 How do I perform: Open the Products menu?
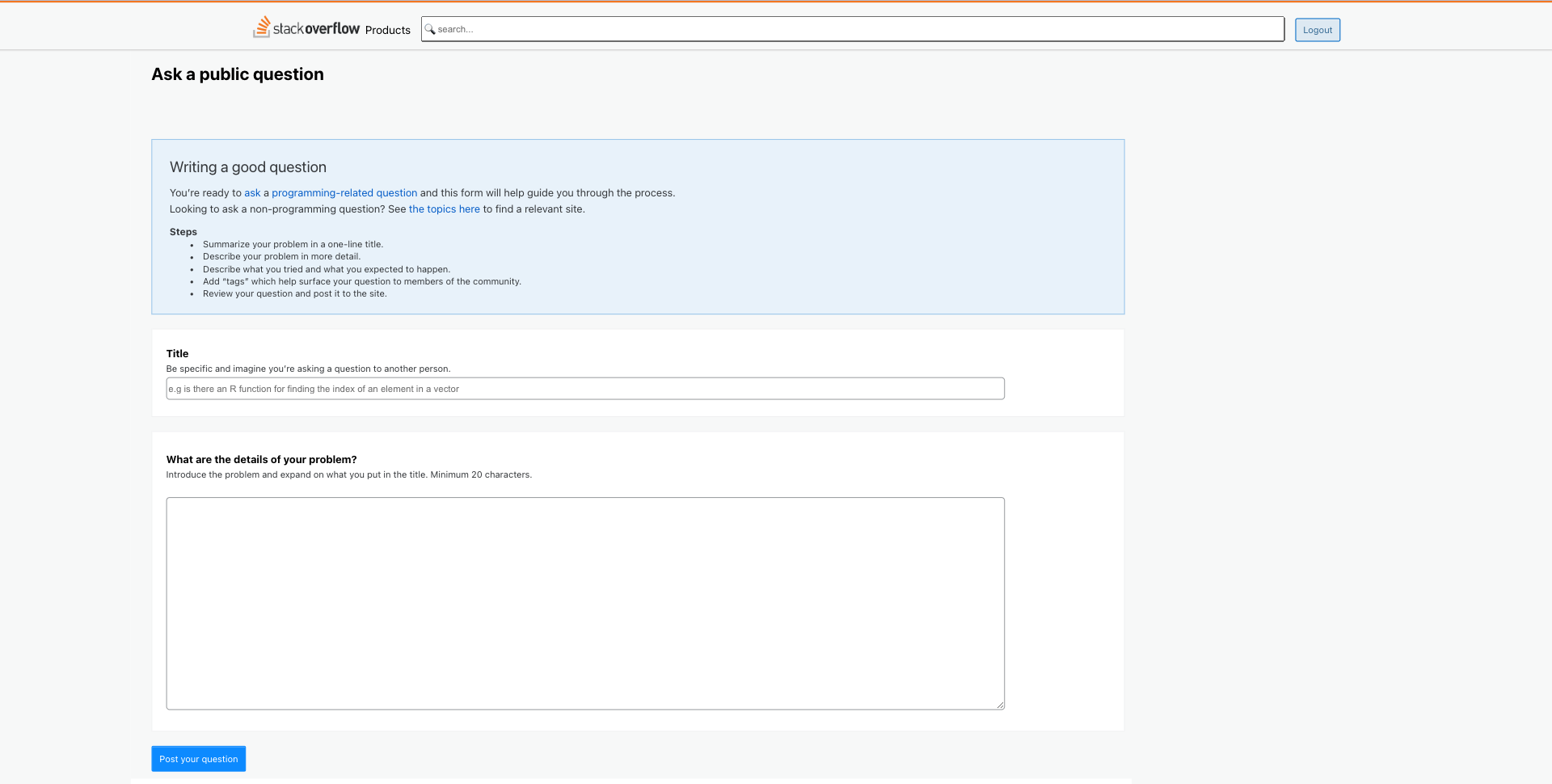pos(387,30)
